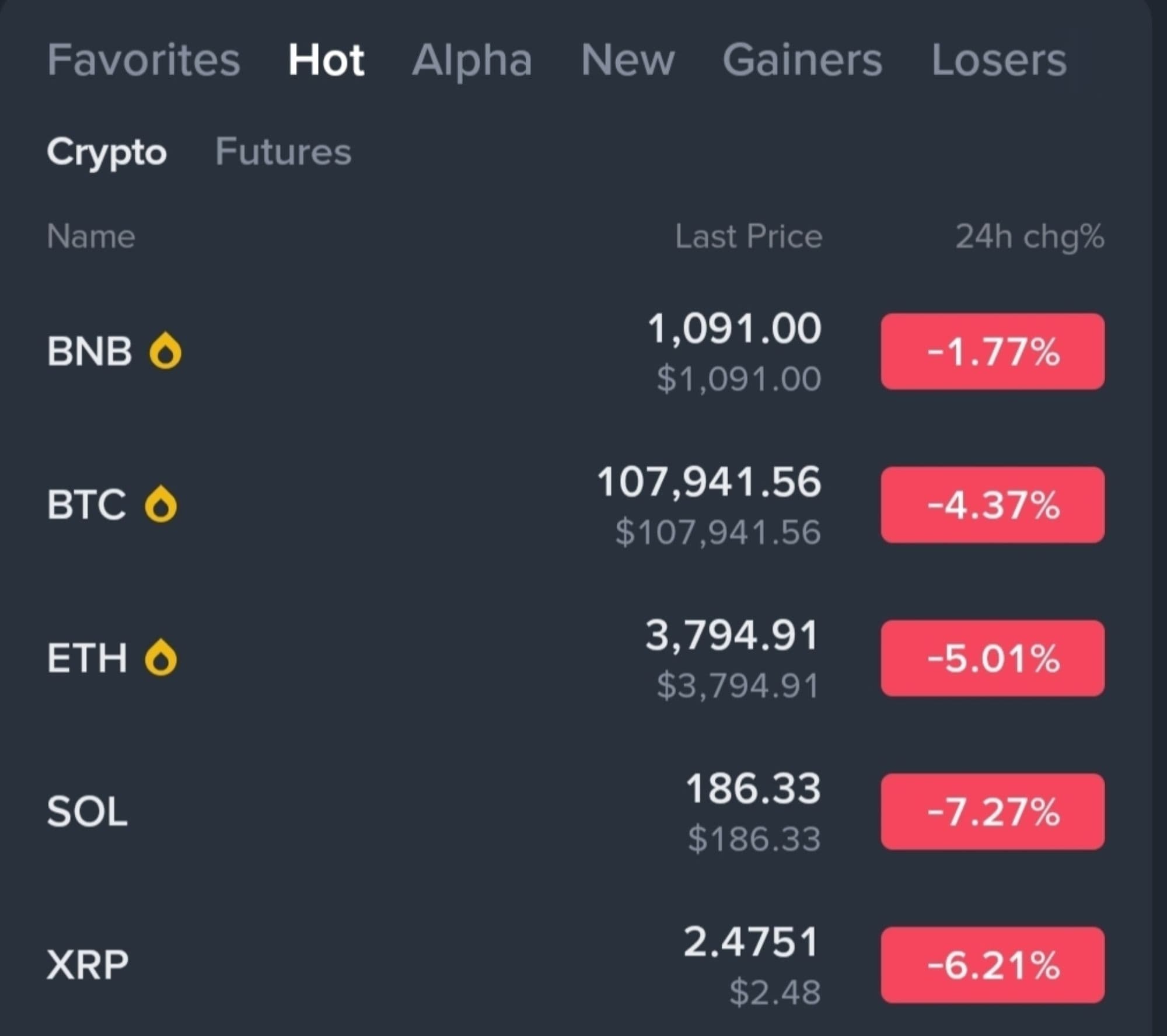This screenshot has height=1036, width=1167.
Task: Switch to the Favorites tab
Action: (x=144, y=60)
